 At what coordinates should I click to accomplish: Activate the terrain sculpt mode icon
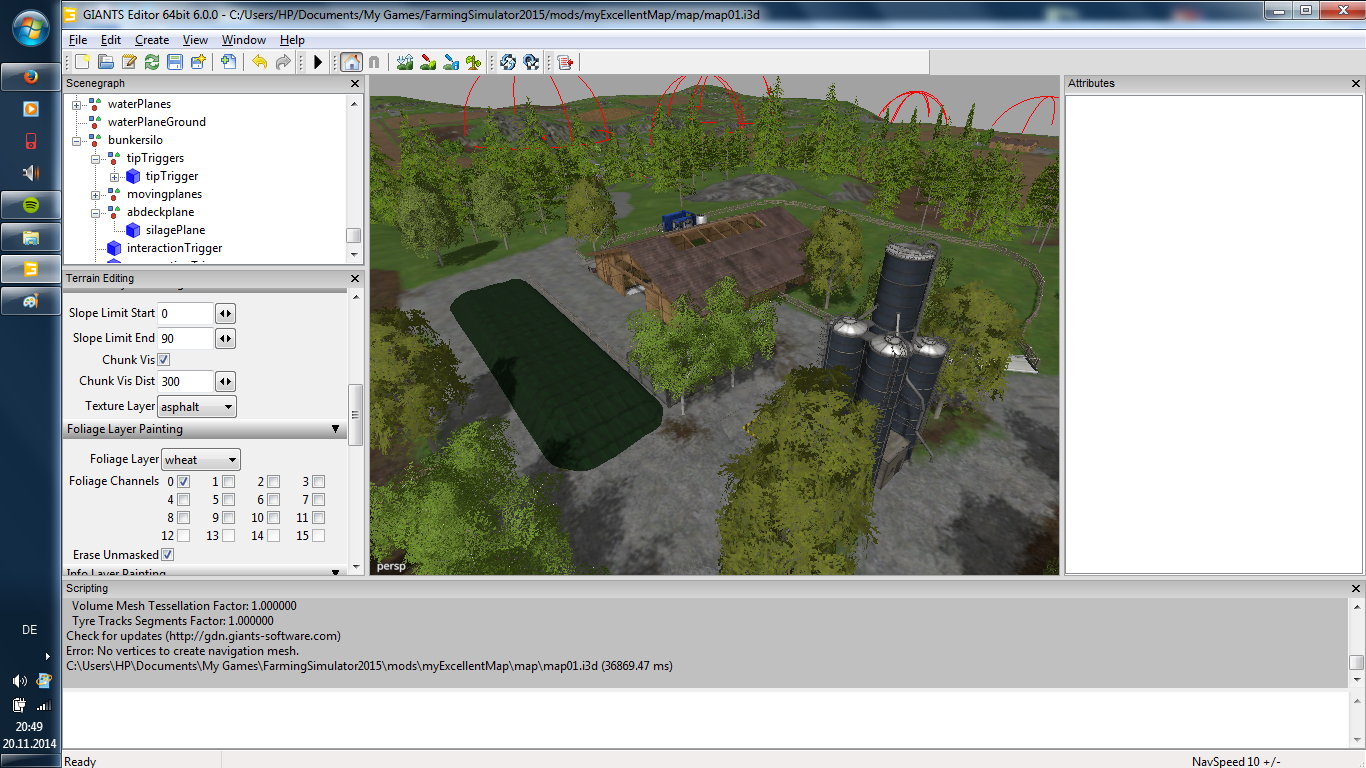click(405, 62)
